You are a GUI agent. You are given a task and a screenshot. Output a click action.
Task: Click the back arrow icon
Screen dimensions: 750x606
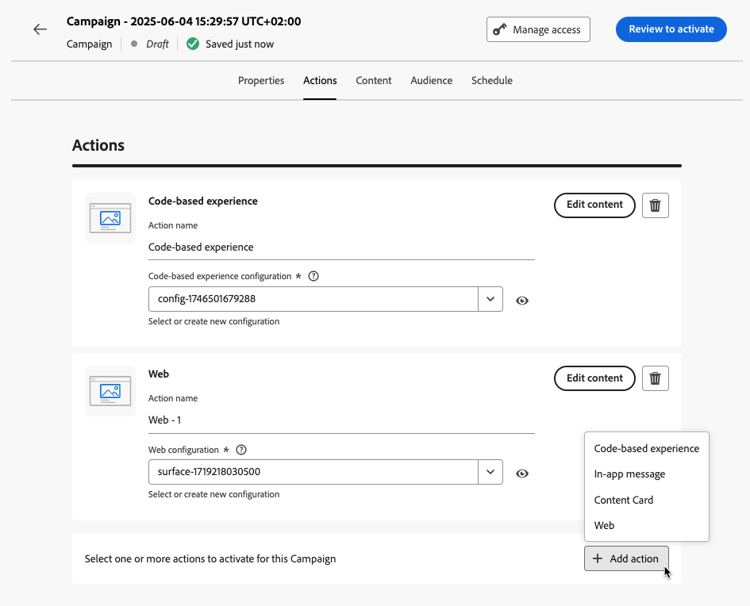point(40,29)
